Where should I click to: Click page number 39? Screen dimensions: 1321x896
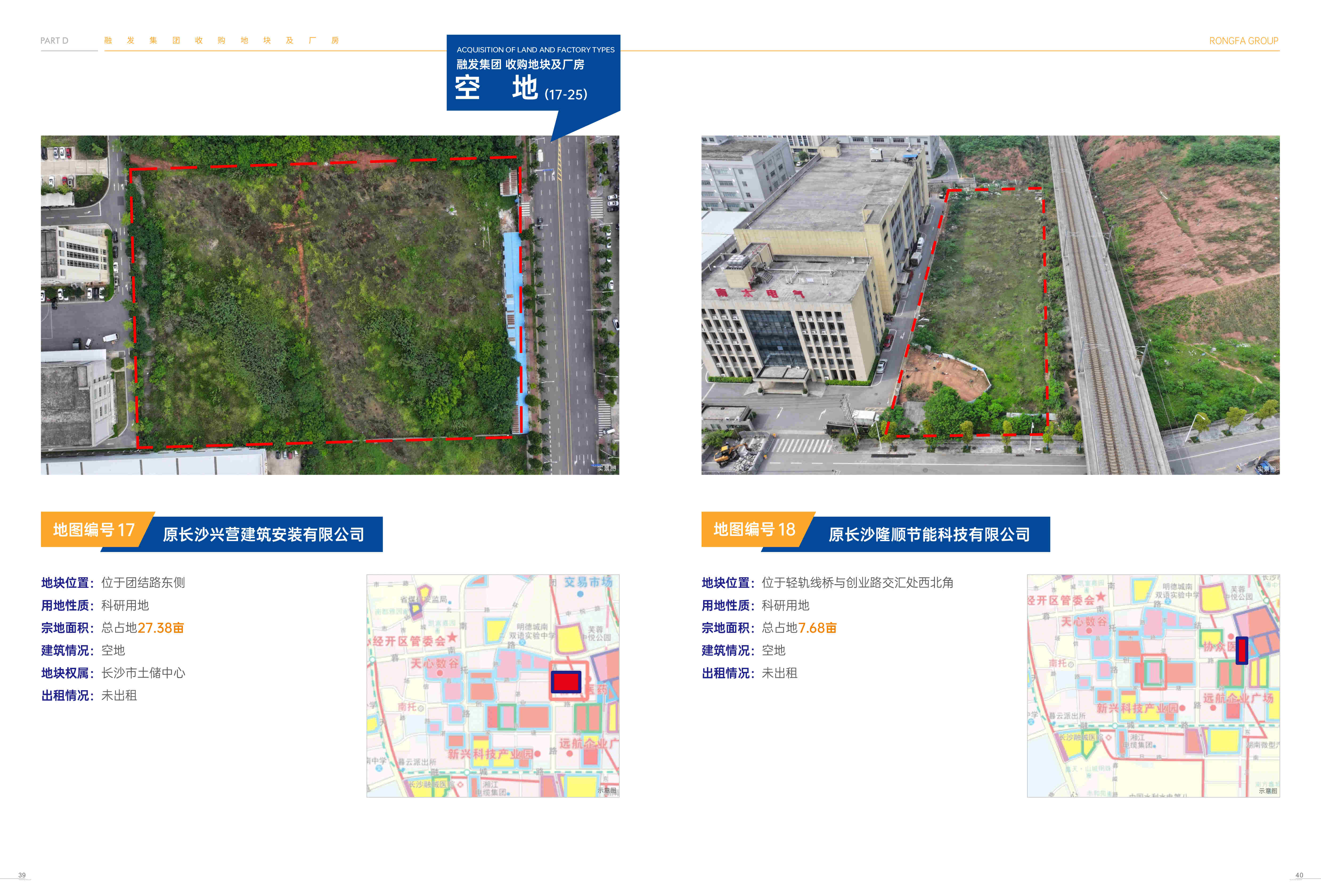pyautogui.click(x=22, y=875)
